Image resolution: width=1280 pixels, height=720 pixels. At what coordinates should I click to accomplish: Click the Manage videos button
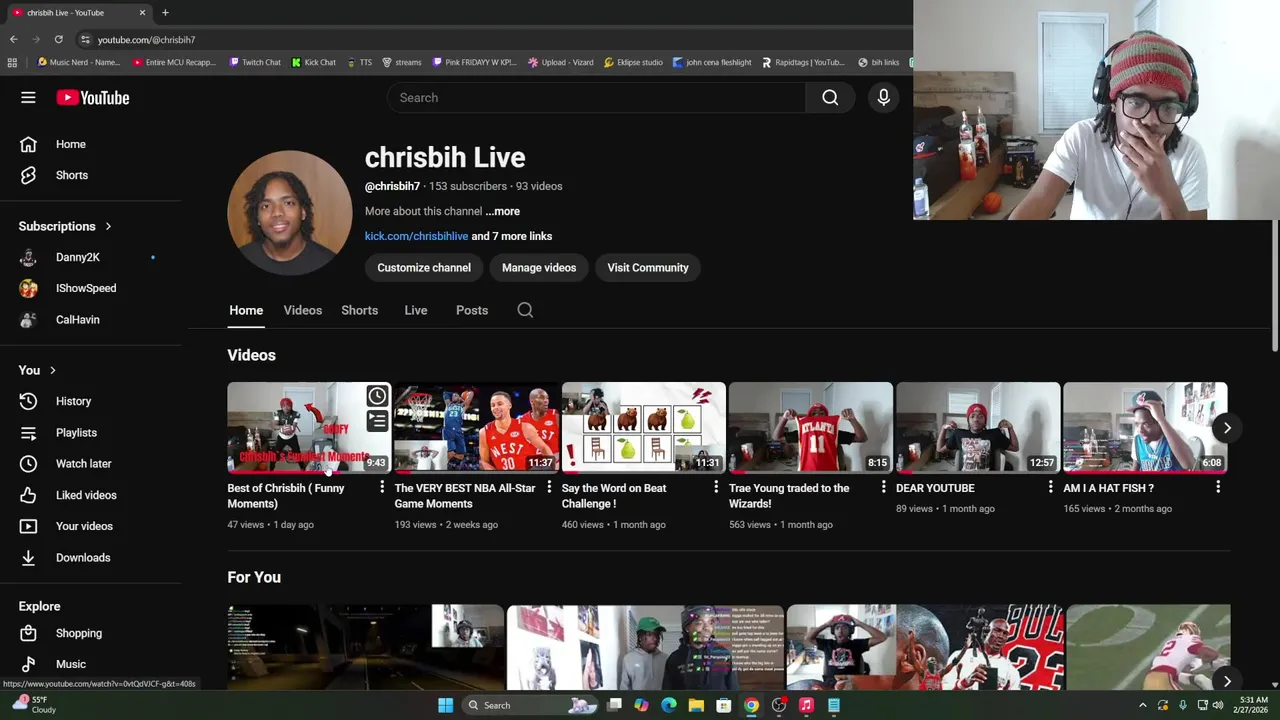[x=539, y=267]
